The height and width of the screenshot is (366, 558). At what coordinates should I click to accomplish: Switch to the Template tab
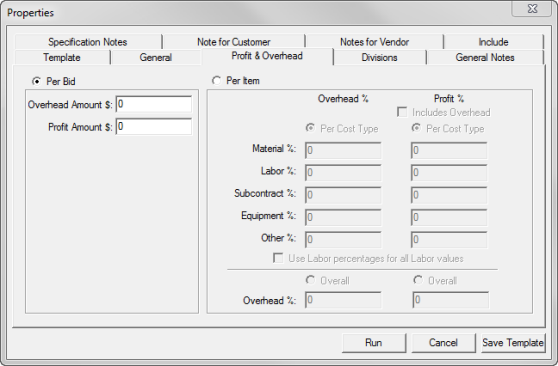[62, 57]
